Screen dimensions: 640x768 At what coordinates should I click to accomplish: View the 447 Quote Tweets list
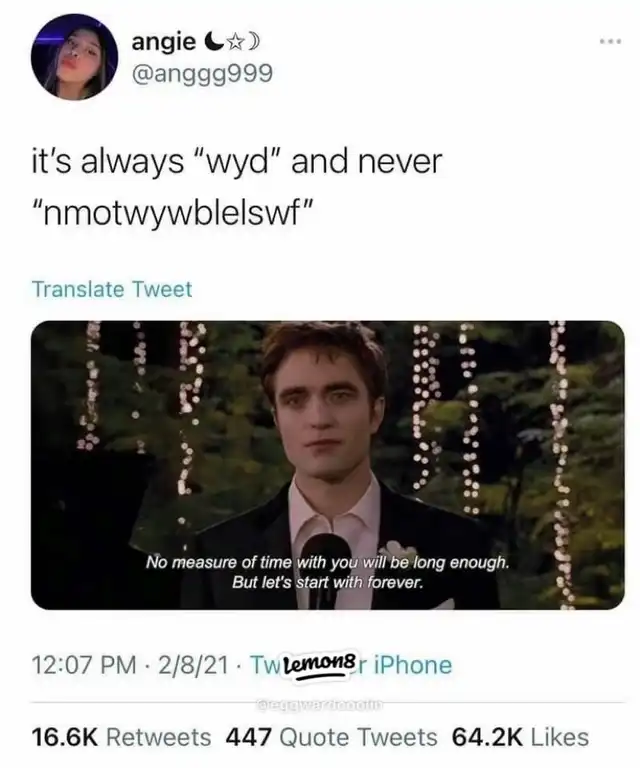(x=332, y=737)
